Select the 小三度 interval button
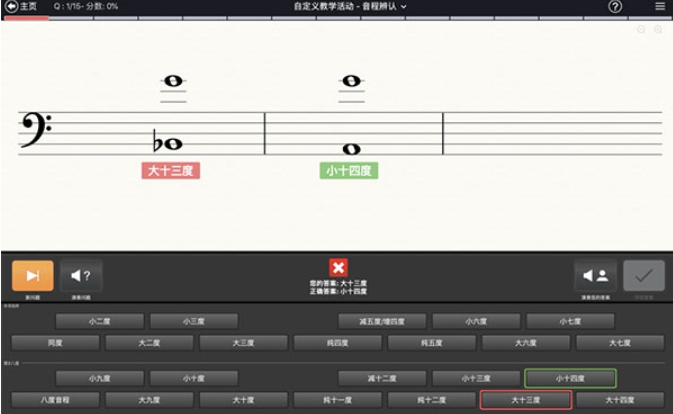The height and width of the screenshot is (414, 673). [194, 321]
